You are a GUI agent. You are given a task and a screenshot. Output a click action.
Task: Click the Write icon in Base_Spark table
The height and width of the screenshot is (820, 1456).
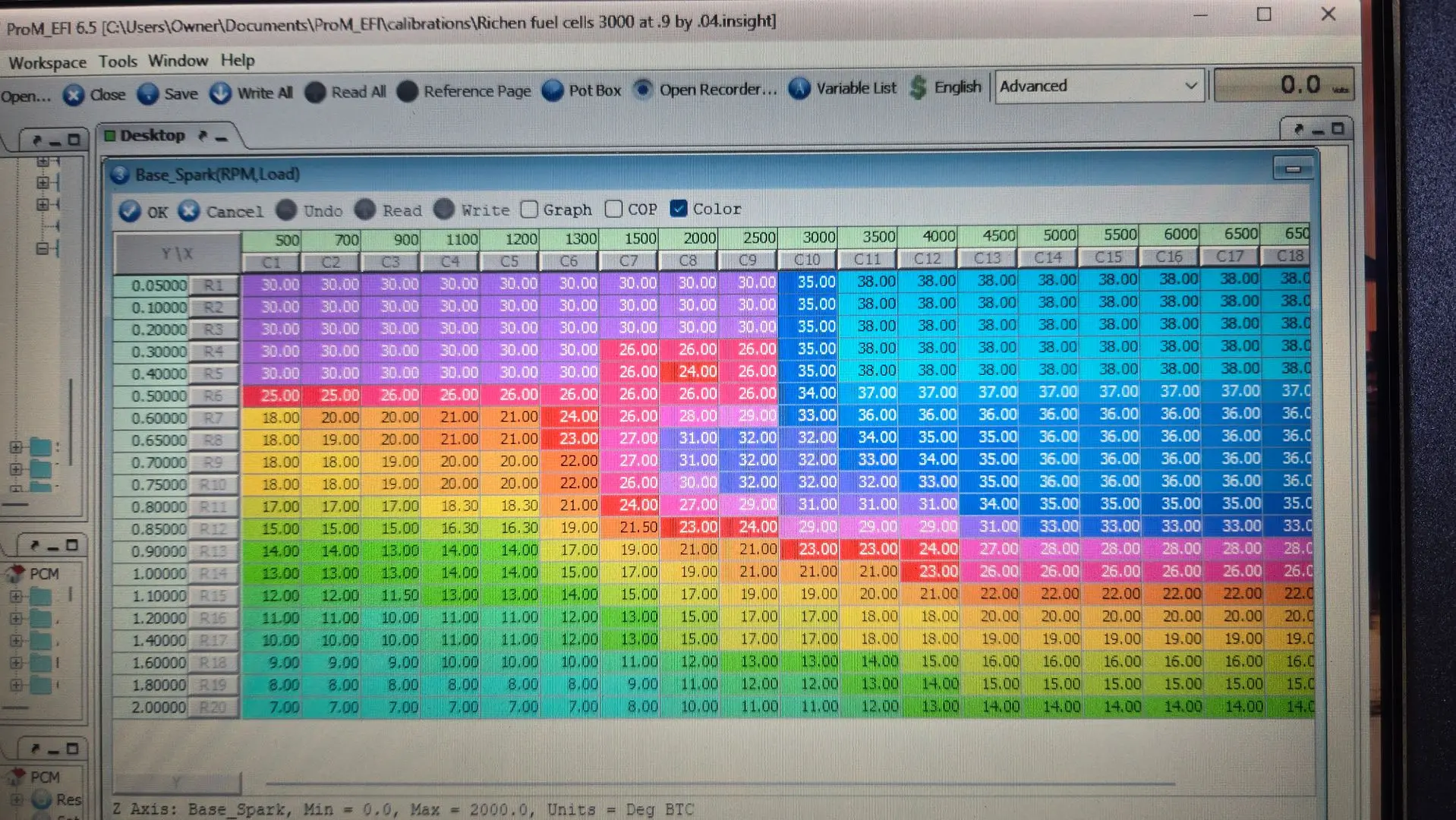pyautogui.click(x=444, y=209)
